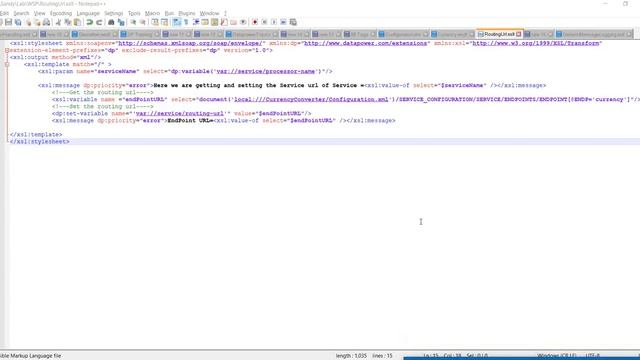Toggle the Document Map icon
640x360 pixels.
(x=214, y=22)
